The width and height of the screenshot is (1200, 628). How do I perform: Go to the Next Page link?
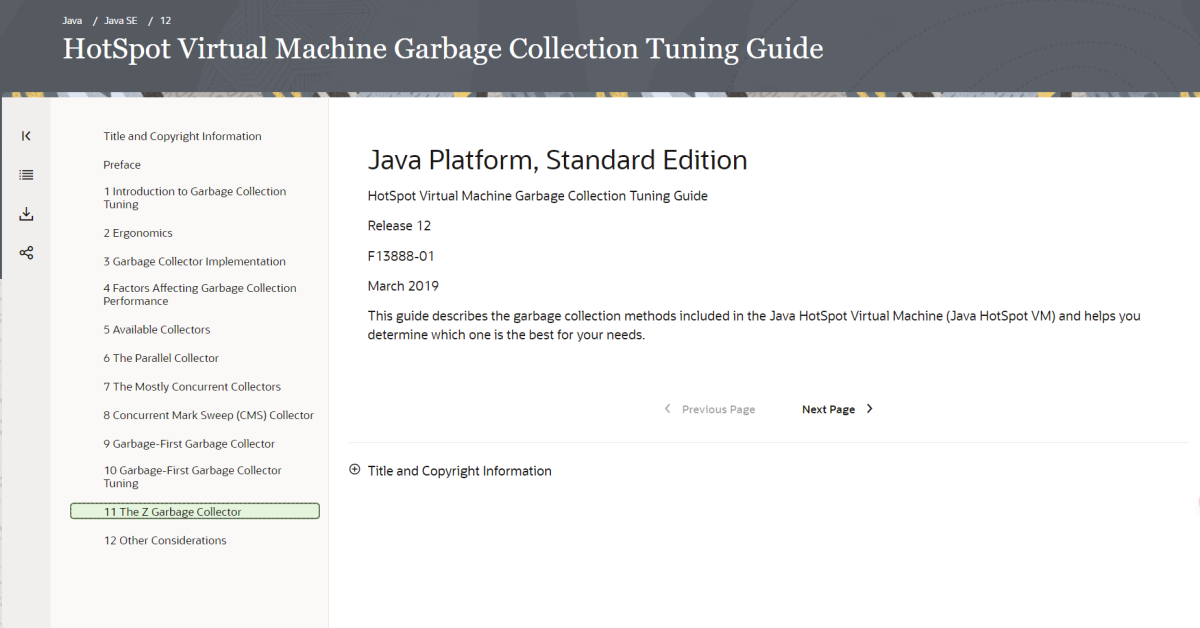point(828,409)
